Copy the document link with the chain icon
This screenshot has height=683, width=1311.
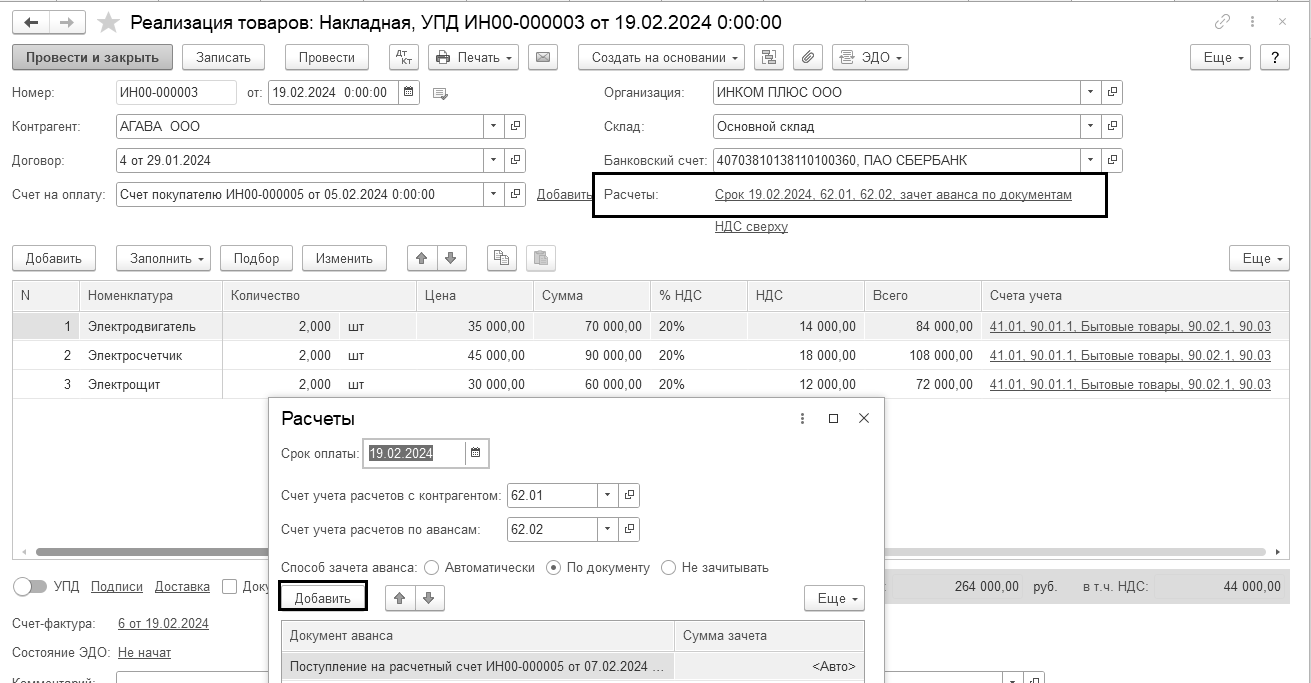pyautogui.click(x=1222, y=22)
